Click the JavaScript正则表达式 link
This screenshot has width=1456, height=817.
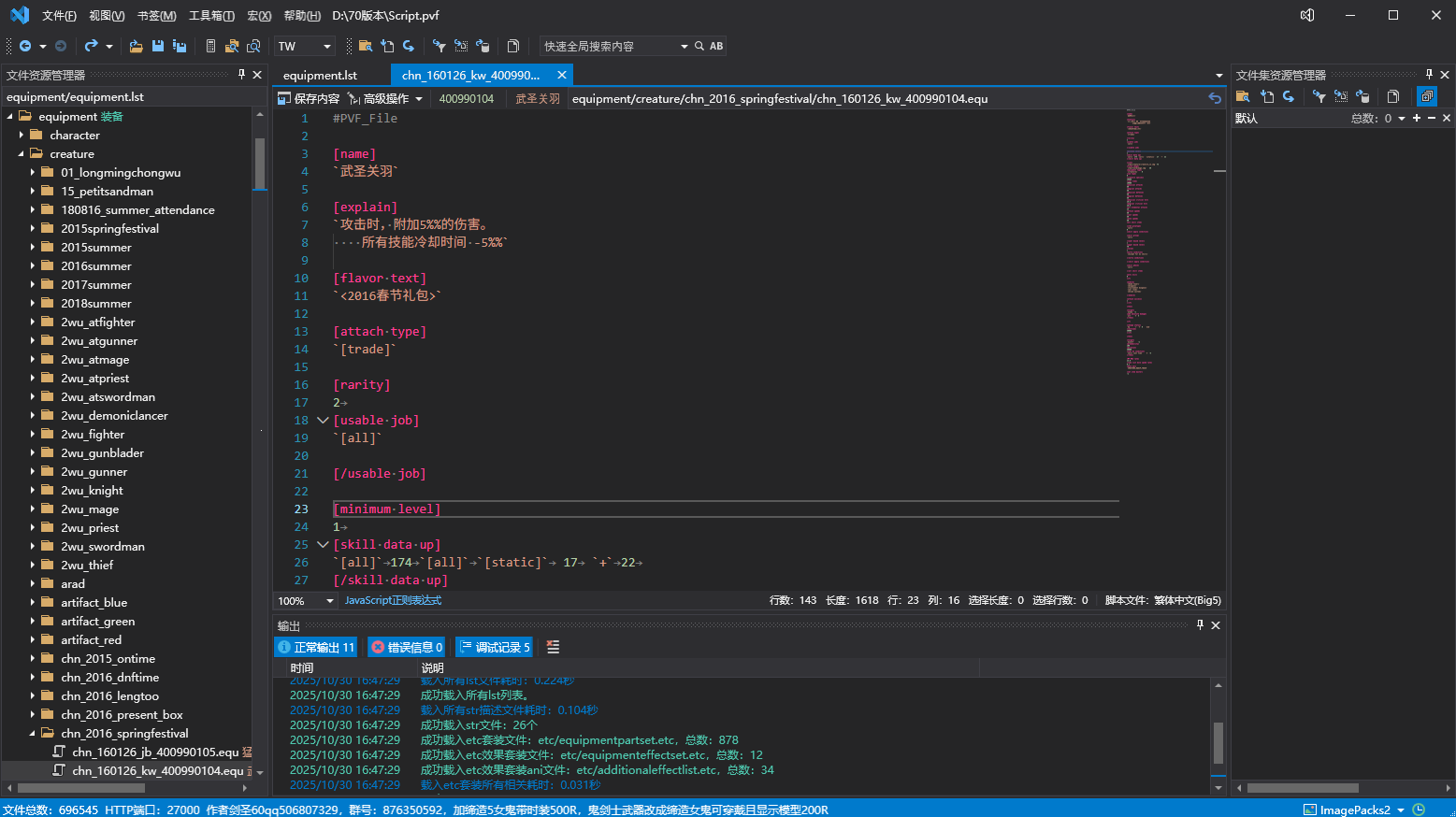tap(393, 600)
